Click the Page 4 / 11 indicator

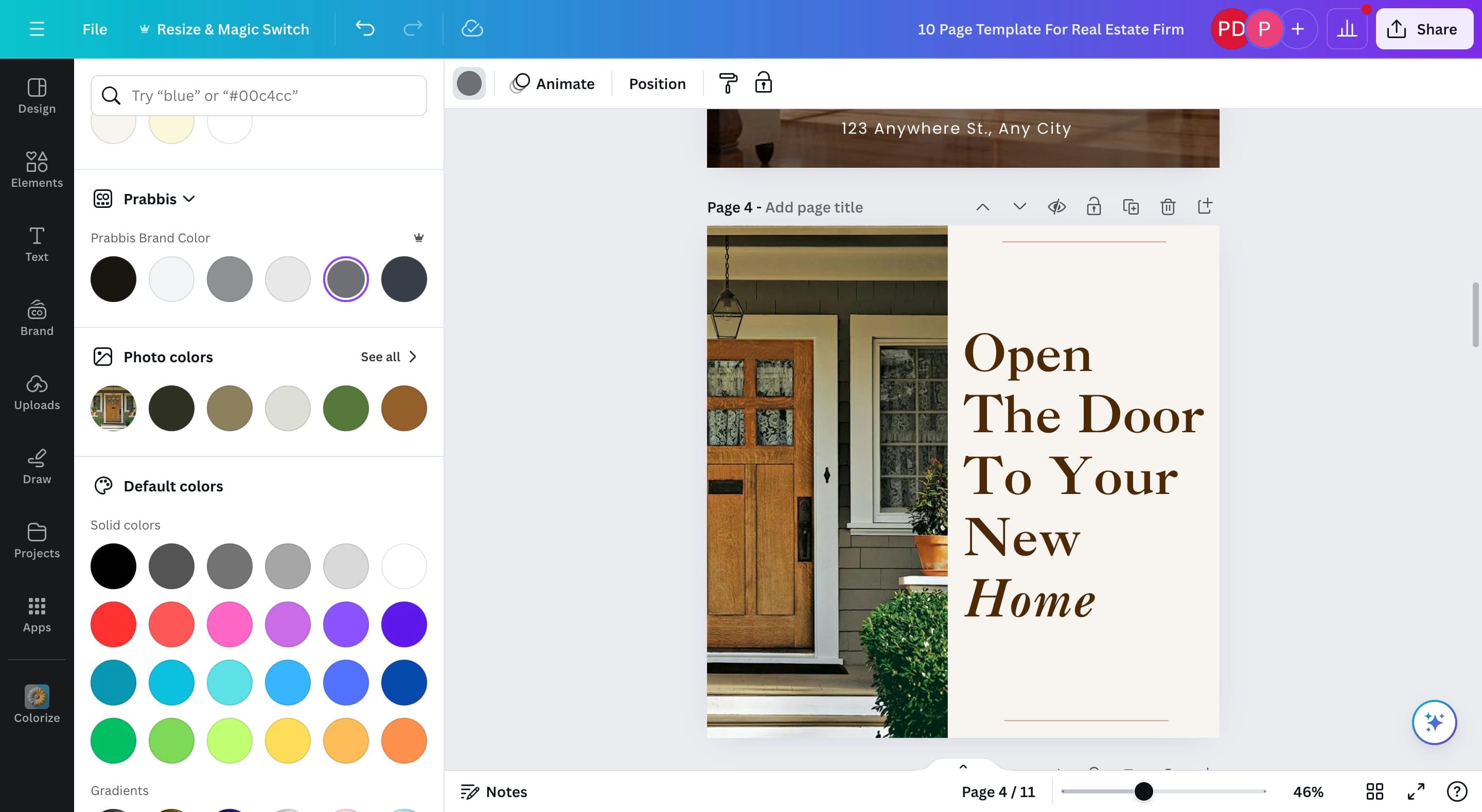[x=998, y=792]
